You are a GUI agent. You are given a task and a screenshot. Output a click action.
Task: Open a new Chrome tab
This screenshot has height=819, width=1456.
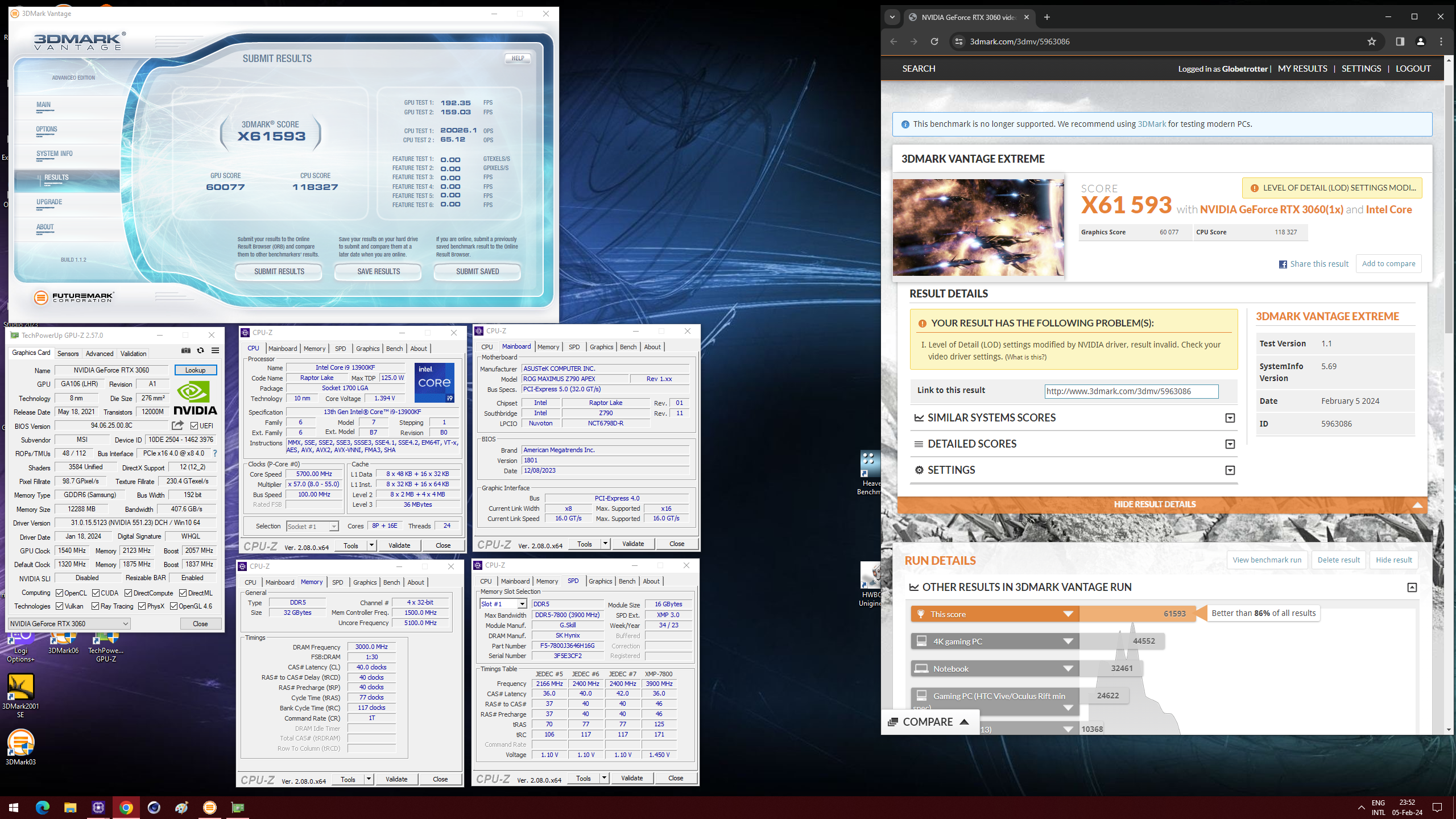click(1047, 17)
